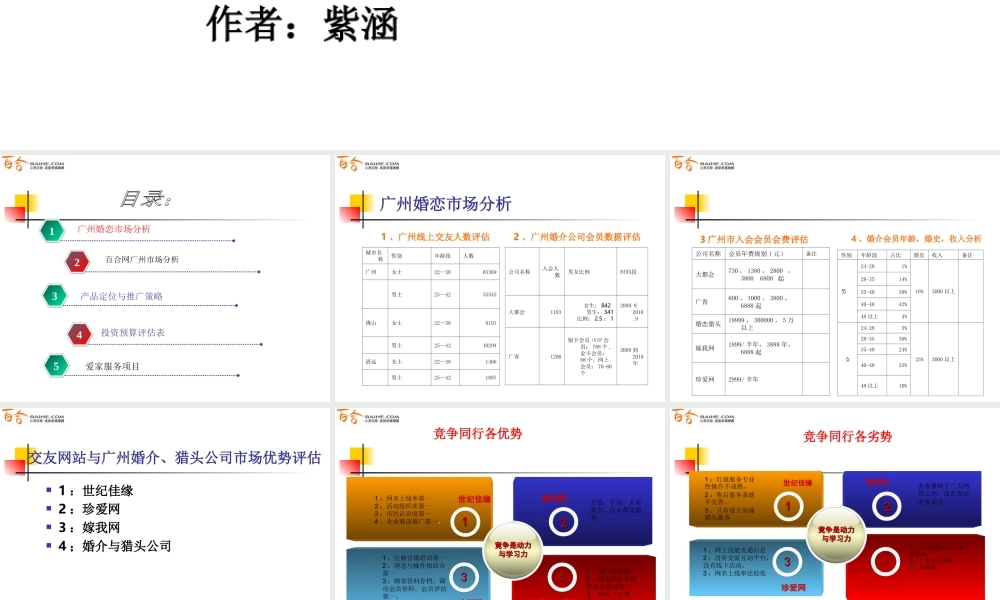Click the Baihe logo on the 竞争同行各优势 slide
Image resolution: width=1000 pixels, height=600 pixels.
[x=368, y=417]
